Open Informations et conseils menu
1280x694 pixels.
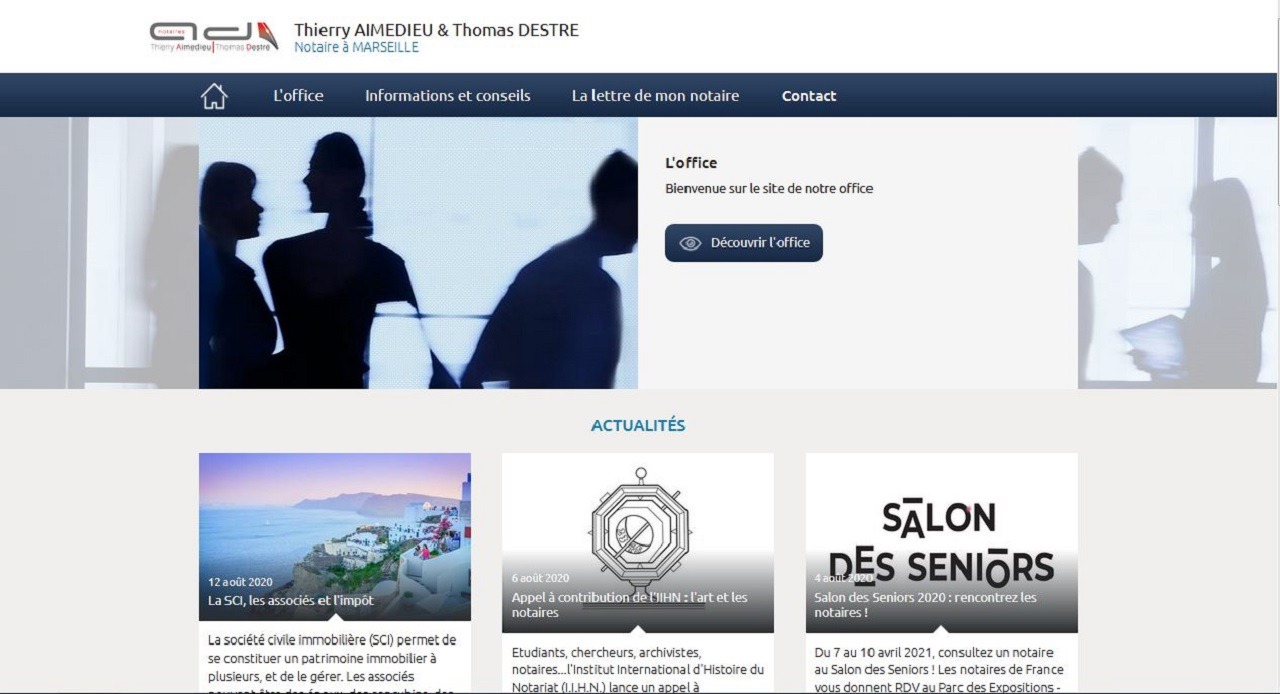pyautogui.click(x=448, y=96)
